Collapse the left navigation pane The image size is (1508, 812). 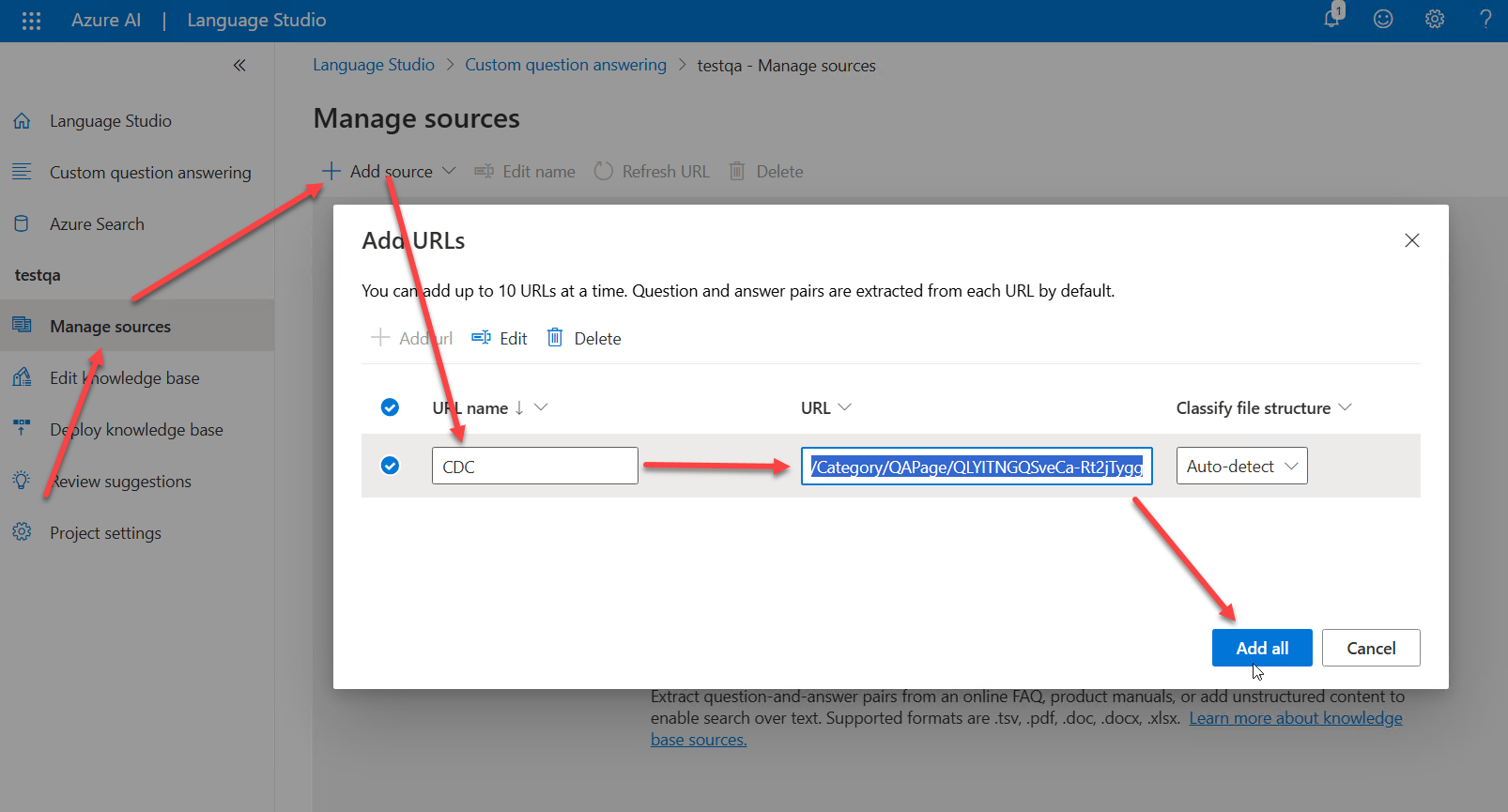(239, 65)
